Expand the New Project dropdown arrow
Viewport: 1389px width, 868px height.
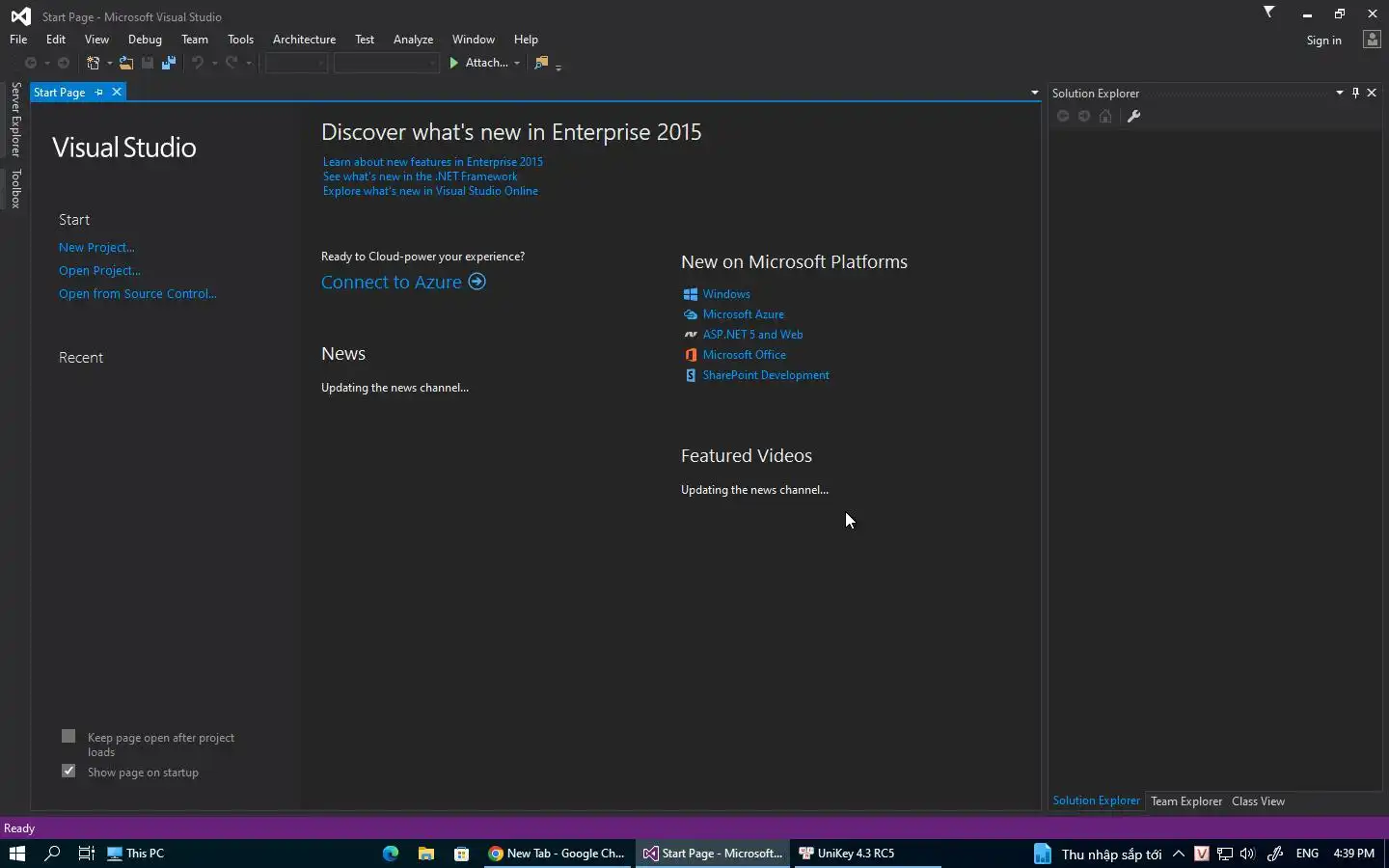pos(109,64)
